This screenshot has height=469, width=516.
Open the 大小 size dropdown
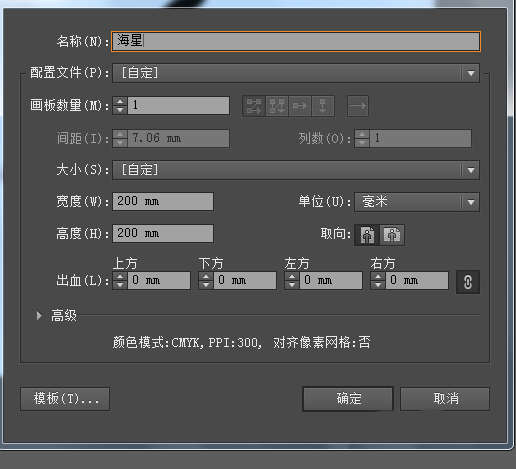pyautogui.click(x=296, y=170)
